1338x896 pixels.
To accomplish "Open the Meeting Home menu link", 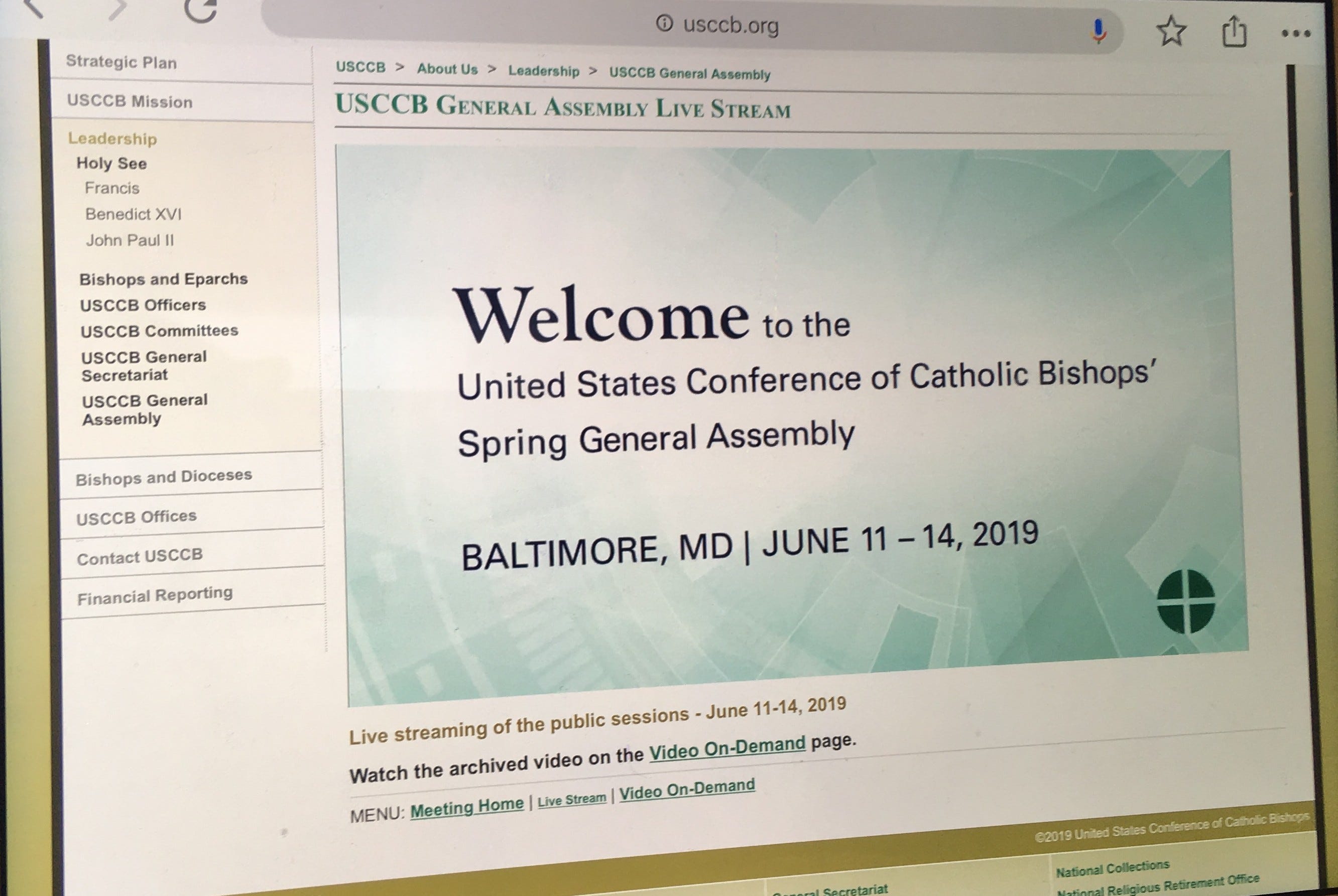I will point(466,808).
